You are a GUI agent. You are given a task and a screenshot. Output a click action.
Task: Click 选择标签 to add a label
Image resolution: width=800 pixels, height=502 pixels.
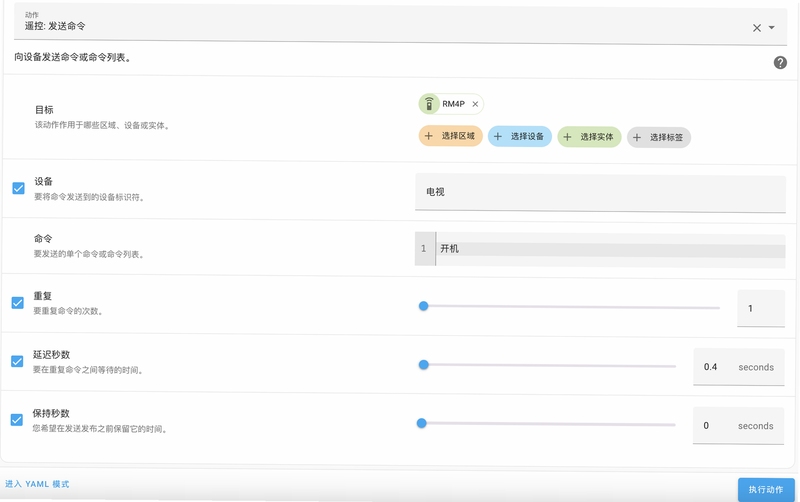pyautogui.click(x=659, y=137)
